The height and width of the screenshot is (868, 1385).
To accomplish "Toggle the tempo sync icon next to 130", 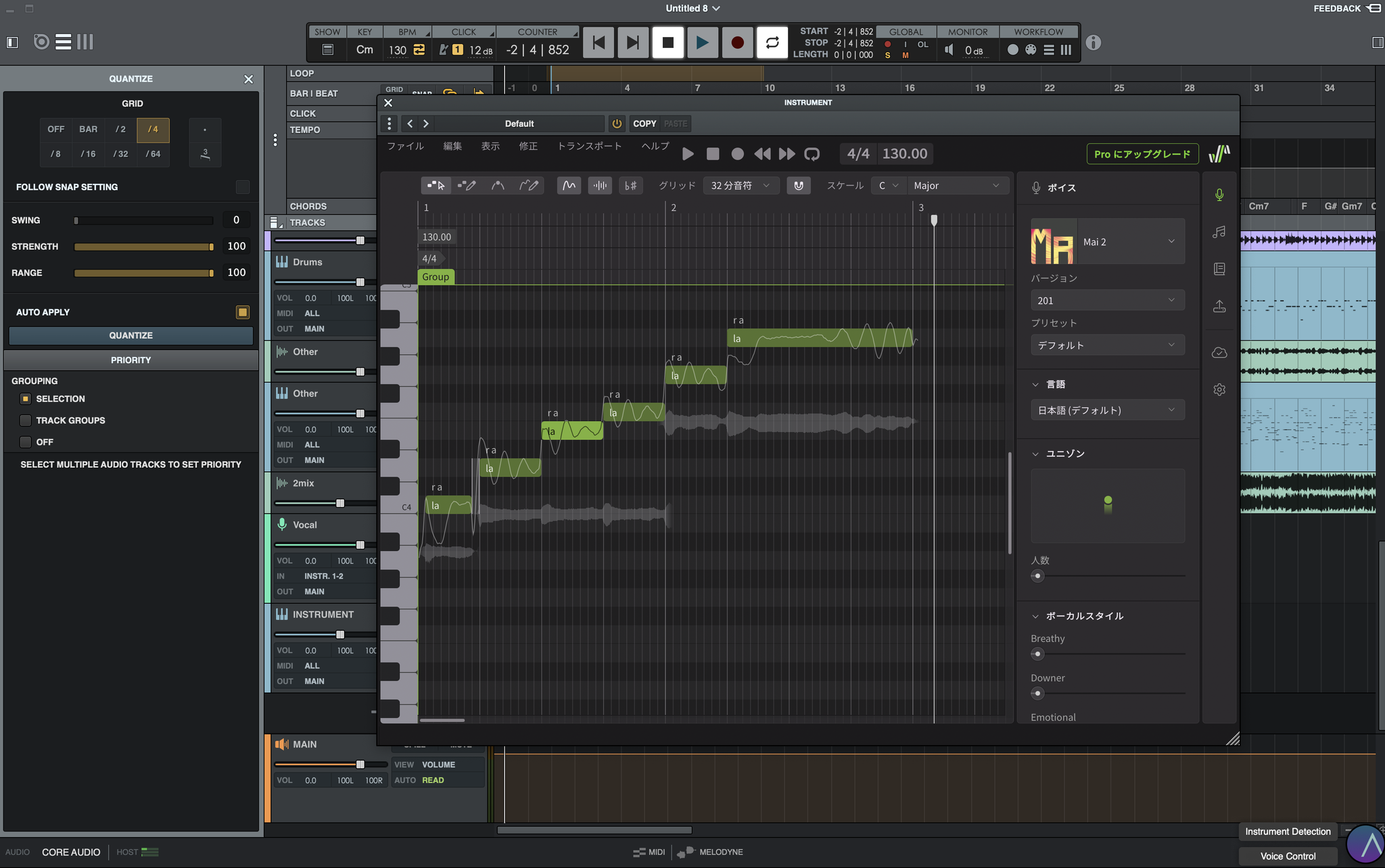I will [419, 49].
